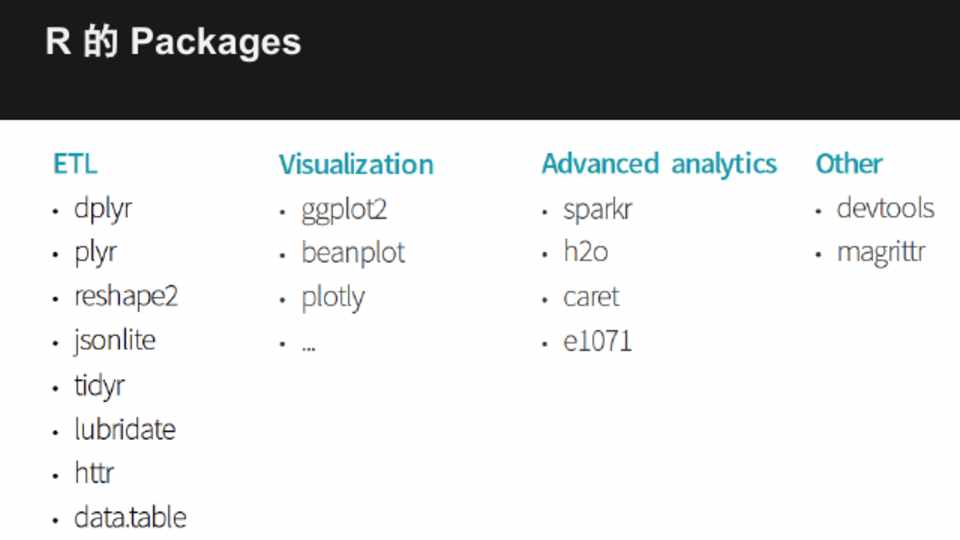Click the slide title 'R 的 Packages'
Image resolution: width=960 pixels, height=540 pixels.
[173, 42]
